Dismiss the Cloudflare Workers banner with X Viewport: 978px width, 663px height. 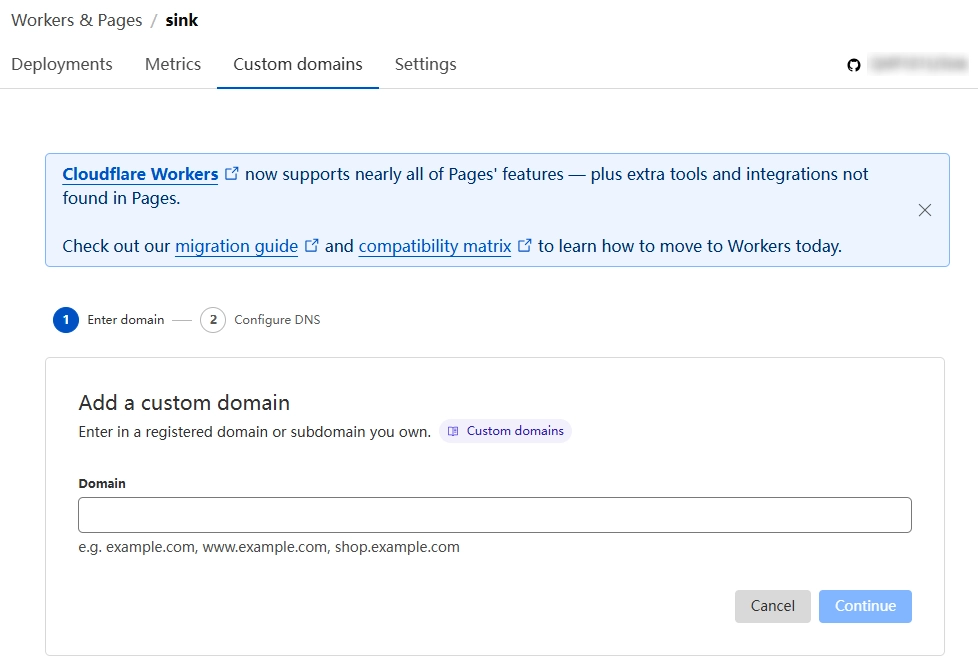click(x=925, y=210)
